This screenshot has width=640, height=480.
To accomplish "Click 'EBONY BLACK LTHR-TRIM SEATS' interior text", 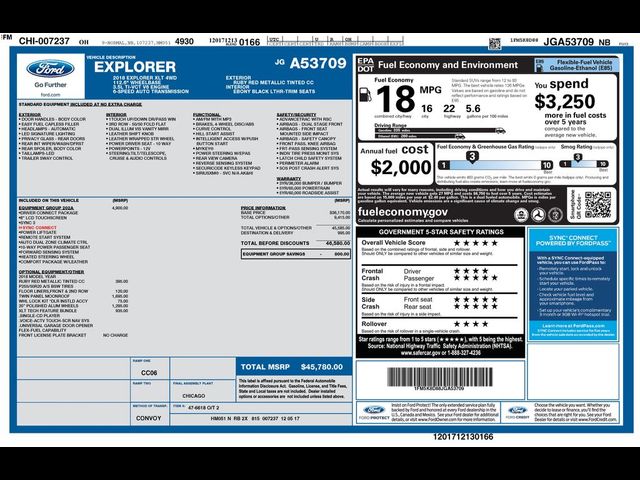I will point(274,91).
